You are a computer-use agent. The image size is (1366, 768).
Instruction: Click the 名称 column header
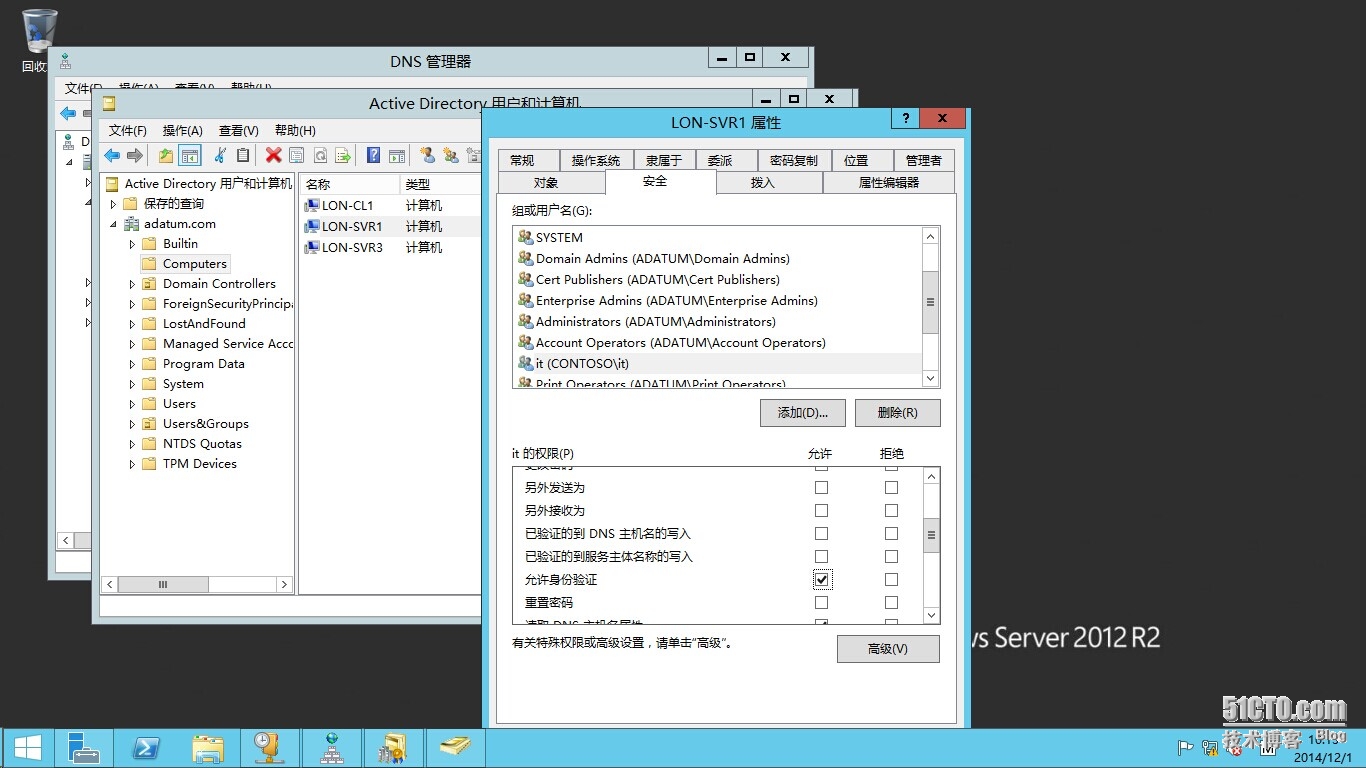coord(350,184)
